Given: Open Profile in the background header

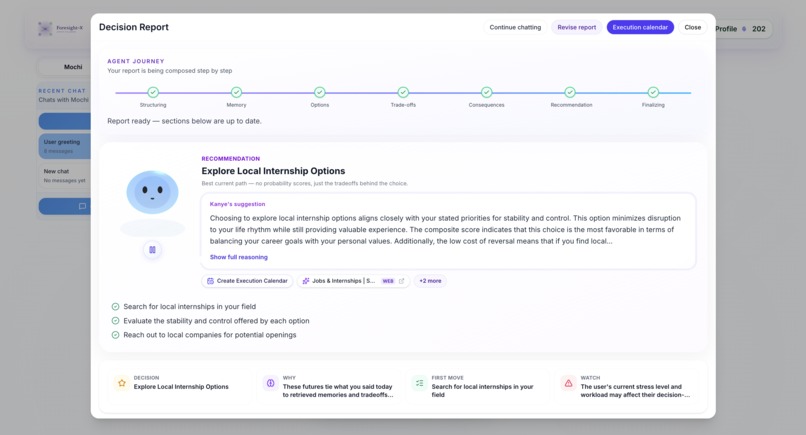Looking at the screenshot, I should coord(726,29).
